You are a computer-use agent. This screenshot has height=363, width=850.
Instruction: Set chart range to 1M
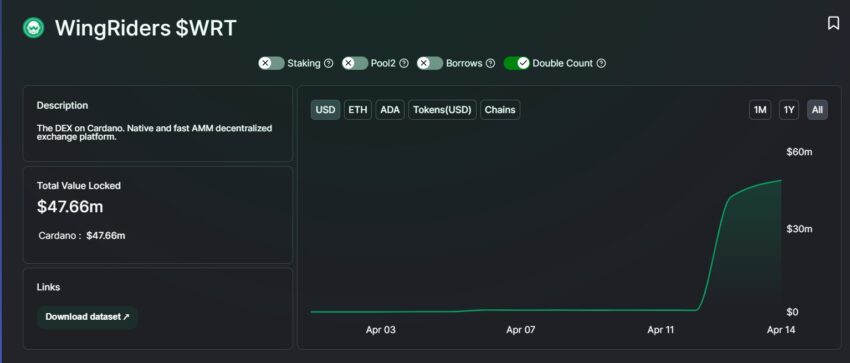point(760,110)
